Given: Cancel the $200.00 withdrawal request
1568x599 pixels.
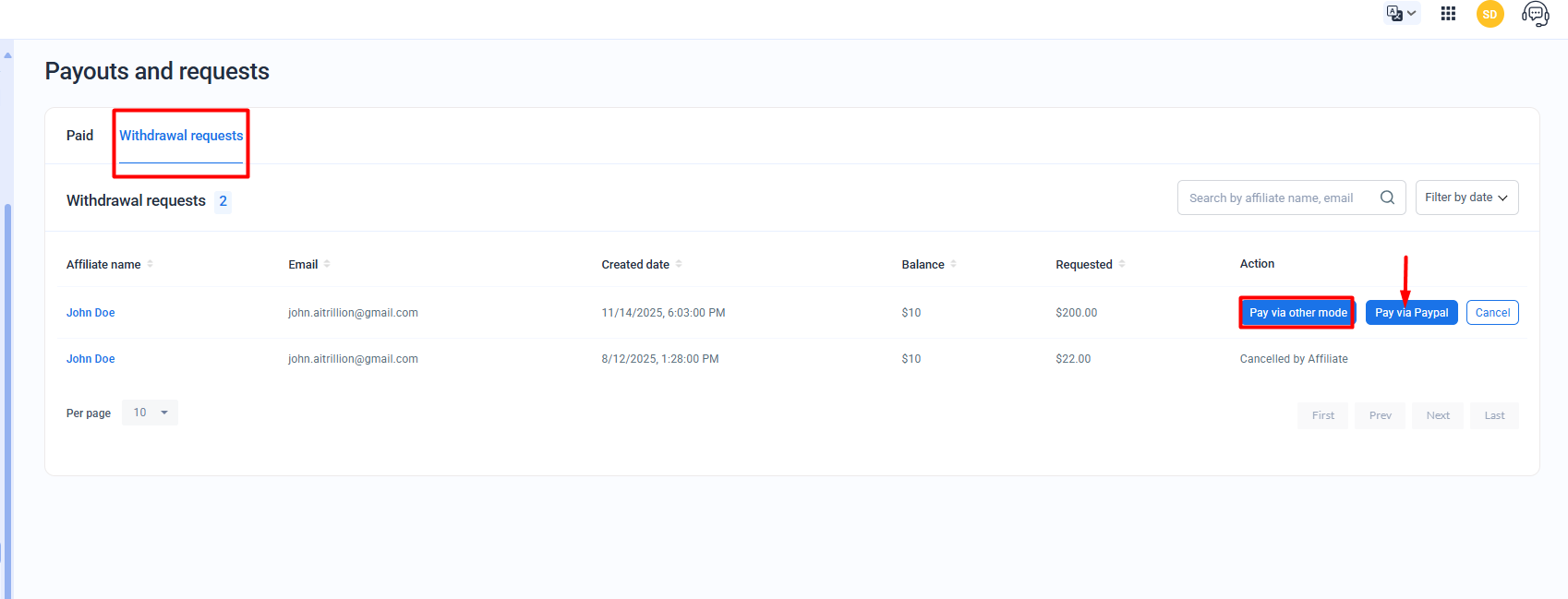Looking at the screenshot, I should [1492, 313].
